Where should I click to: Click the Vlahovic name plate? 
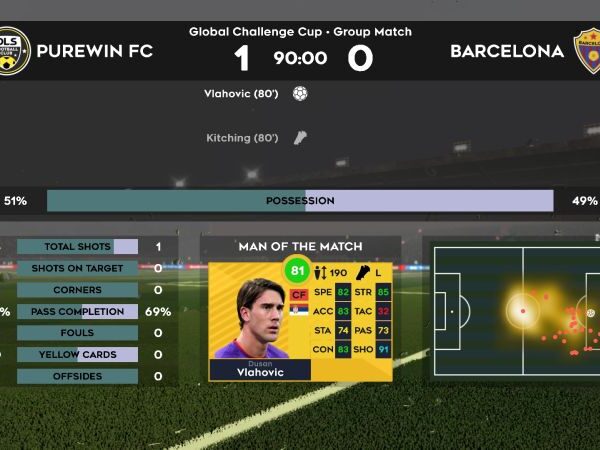260,369
